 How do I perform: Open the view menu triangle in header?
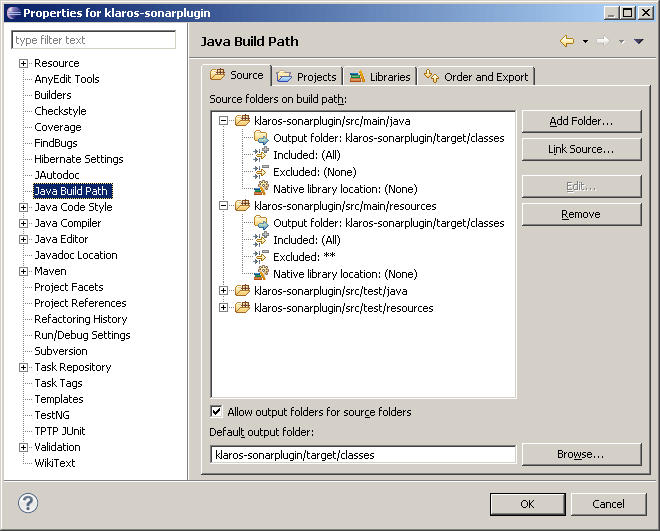point(639,41)
